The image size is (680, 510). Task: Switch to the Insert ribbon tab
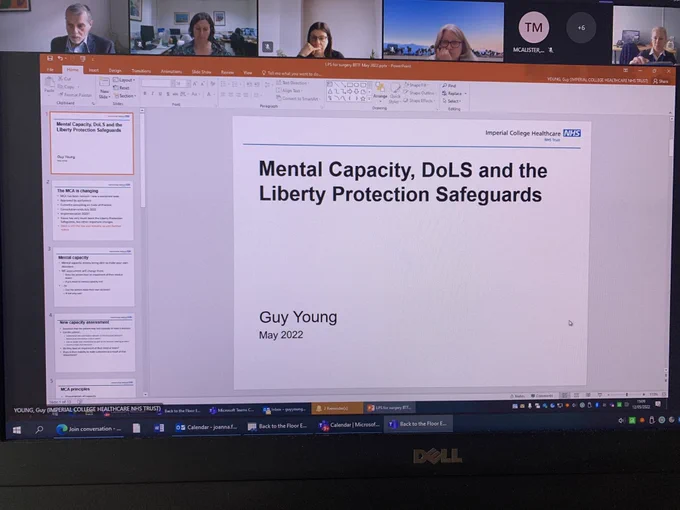coord(94,70)
